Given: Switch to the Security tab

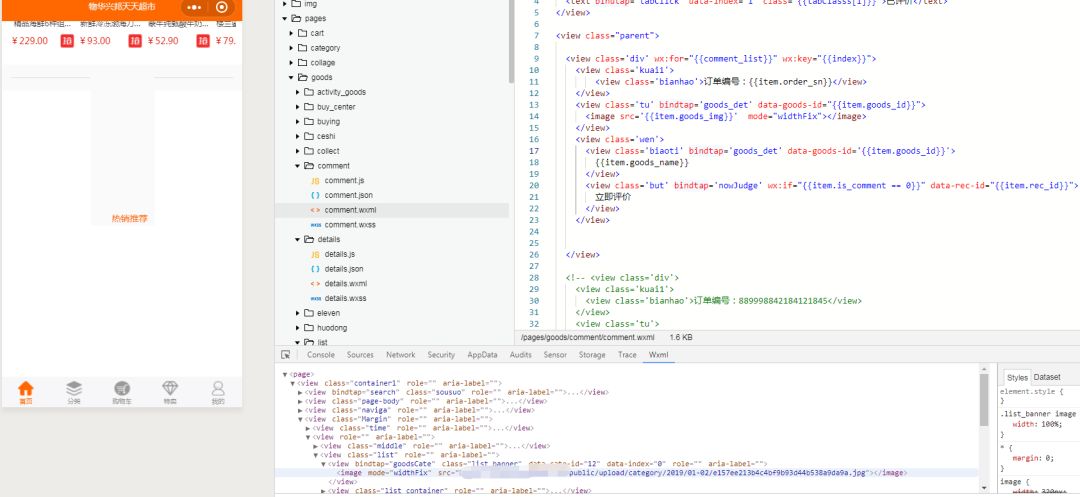Looking at the screenshot, I should 441,355.
